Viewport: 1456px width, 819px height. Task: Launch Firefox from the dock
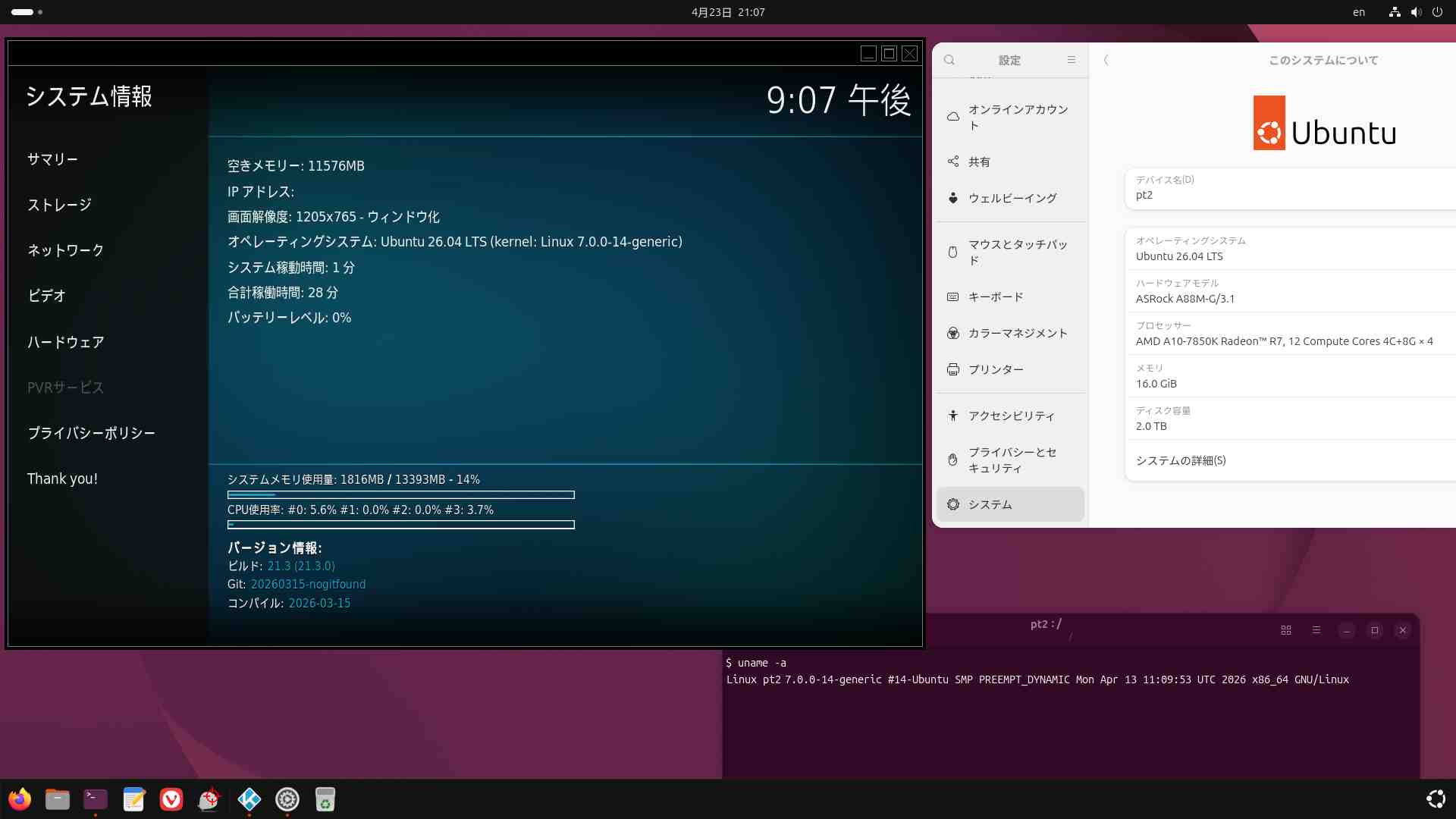pos(20,799)
